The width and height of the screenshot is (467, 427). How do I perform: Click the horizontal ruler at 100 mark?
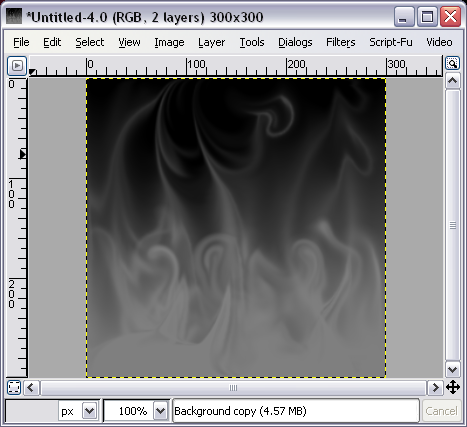[196, 64]
